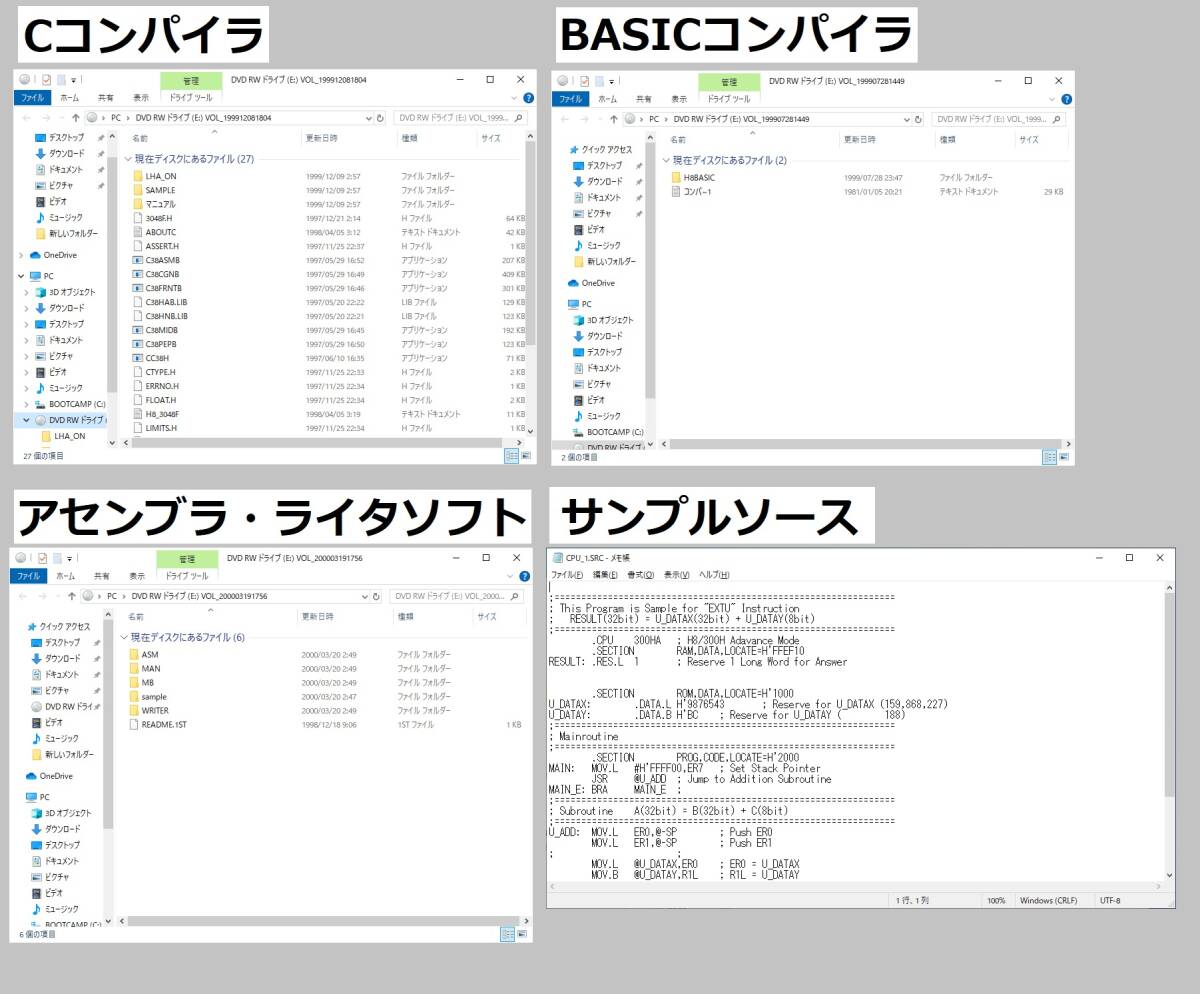Open the Help icon in the Cコンパイラ window
1200x994 pixels.
coord(527,98)
